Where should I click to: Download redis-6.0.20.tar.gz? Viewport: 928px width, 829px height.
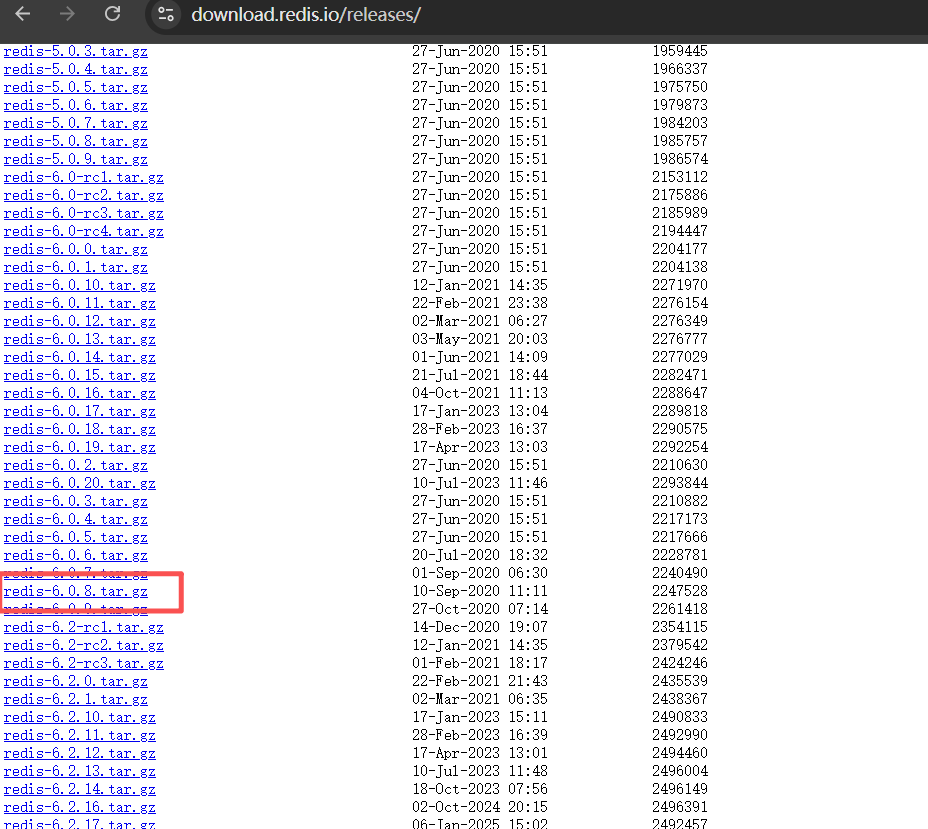(80, 483)
